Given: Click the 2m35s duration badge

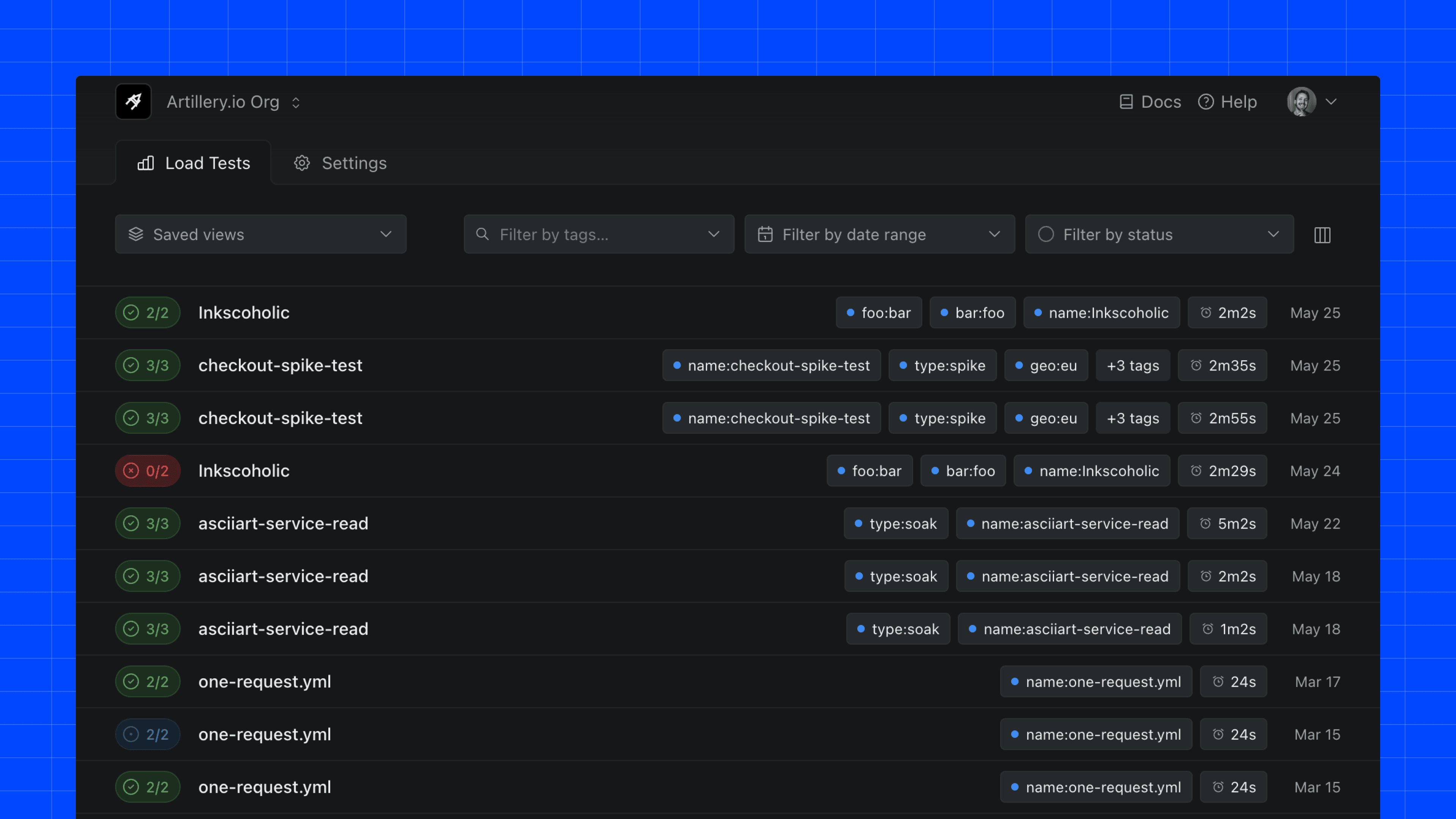Looking at the screenshot, I should (x=1222, y=366).
